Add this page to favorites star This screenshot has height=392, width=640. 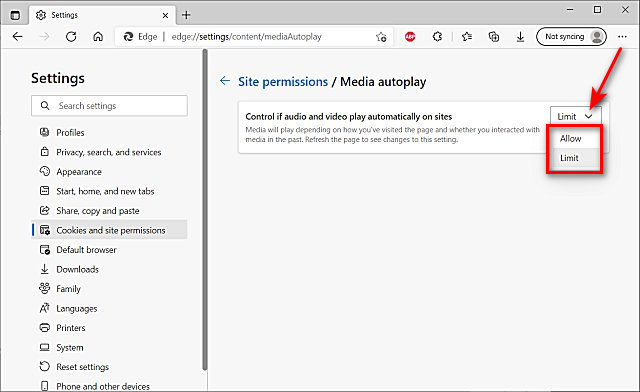click(381, 37)
